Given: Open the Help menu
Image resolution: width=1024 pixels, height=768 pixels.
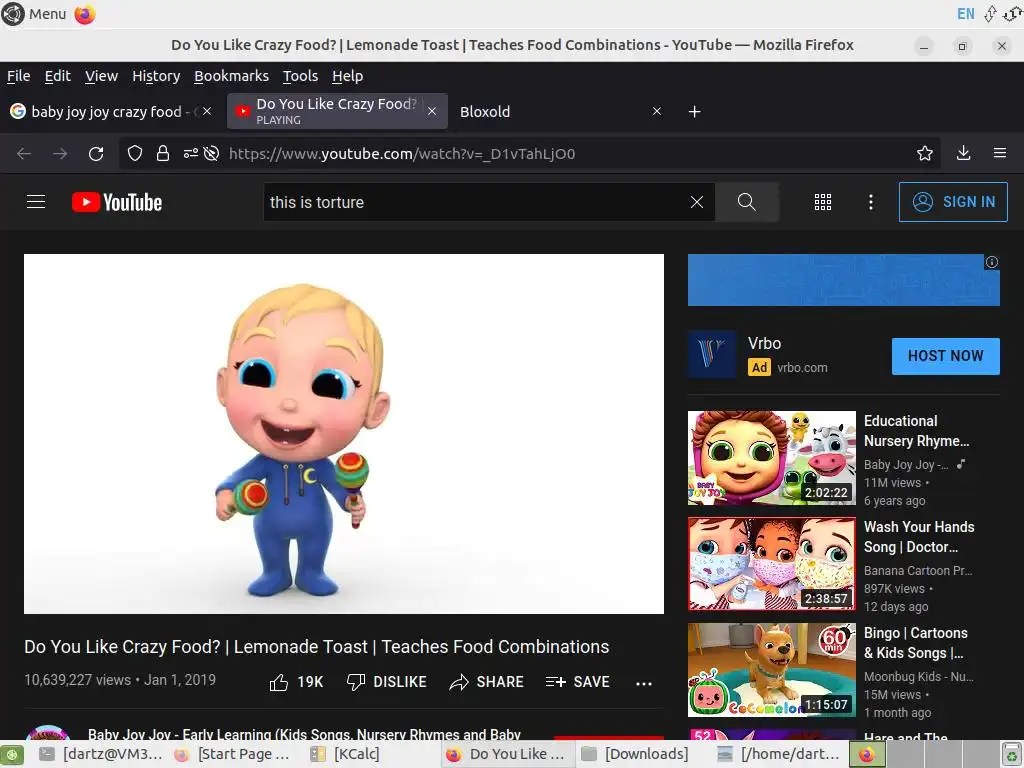Looking at the screenshot, I should (x=347, y=76).
